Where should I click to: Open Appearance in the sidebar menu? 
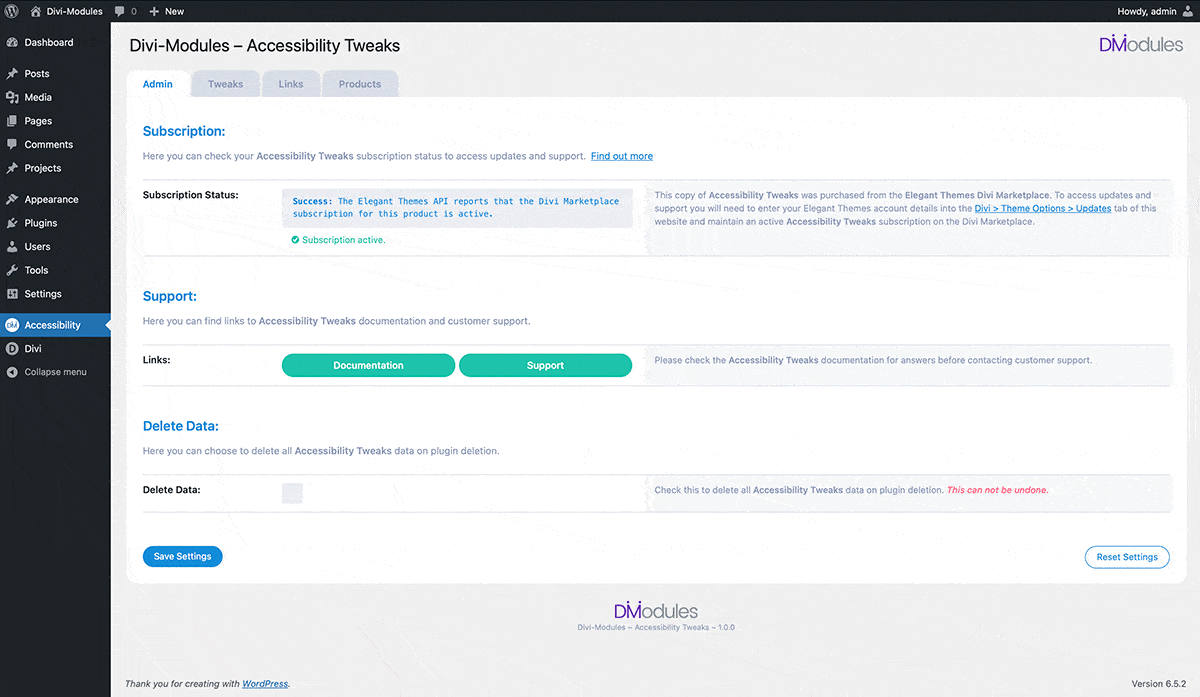pos(51,200)
